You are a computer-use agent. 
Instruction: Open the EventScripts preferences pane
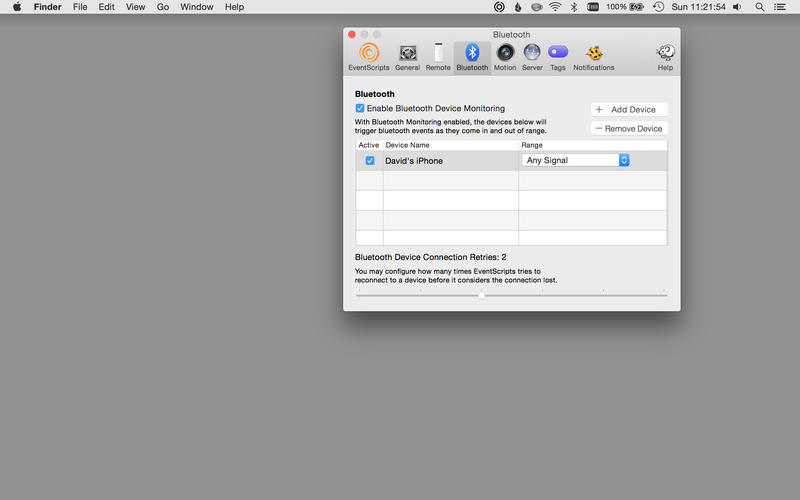(x=368, y=56)
